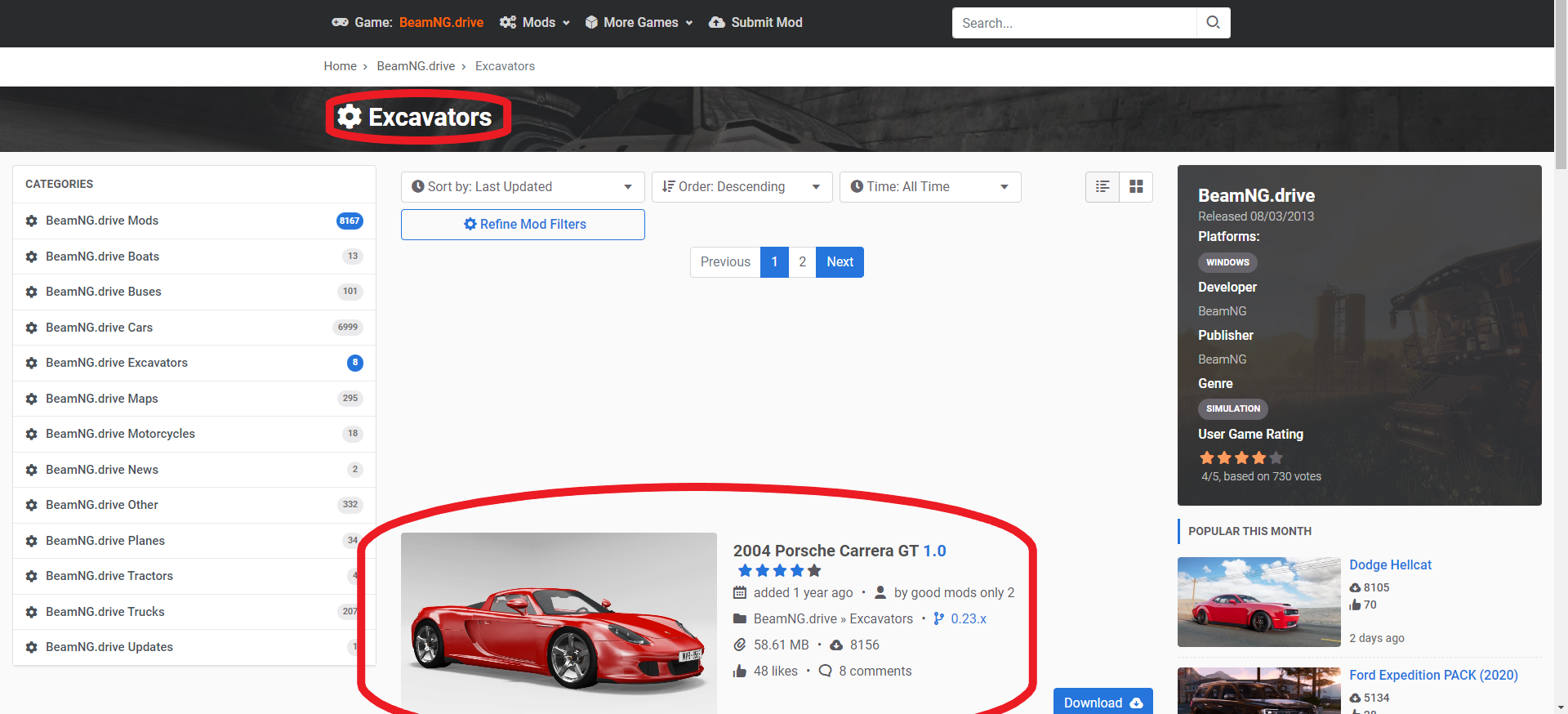The width and height of the screenshot is (1568, 714).
Task: Open BeamNG.drive Other category
Action: pyautogui.click(x=194, y=505)
